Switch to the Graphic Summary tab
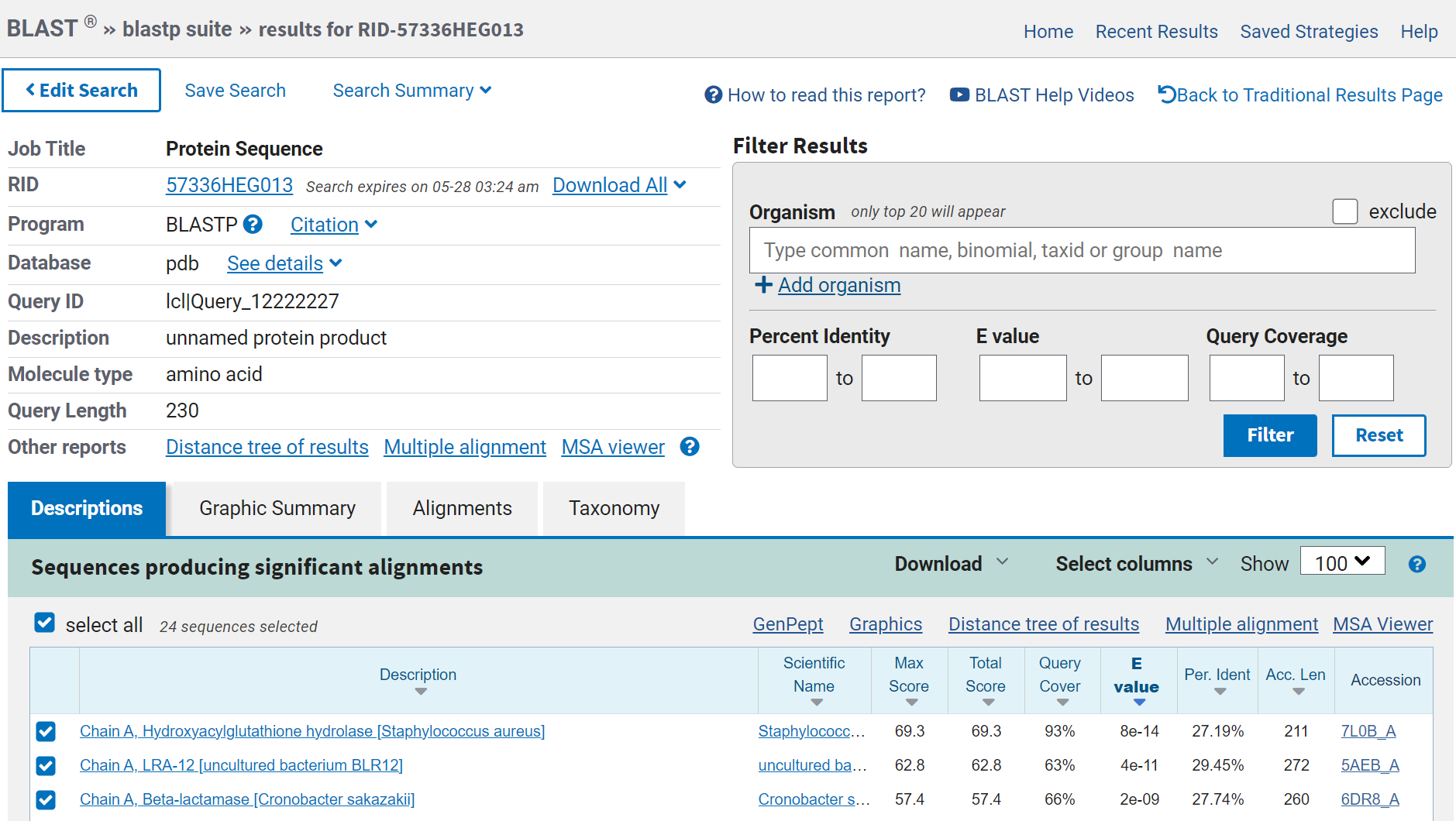1456x821 pixels. [x=277, y=509]
